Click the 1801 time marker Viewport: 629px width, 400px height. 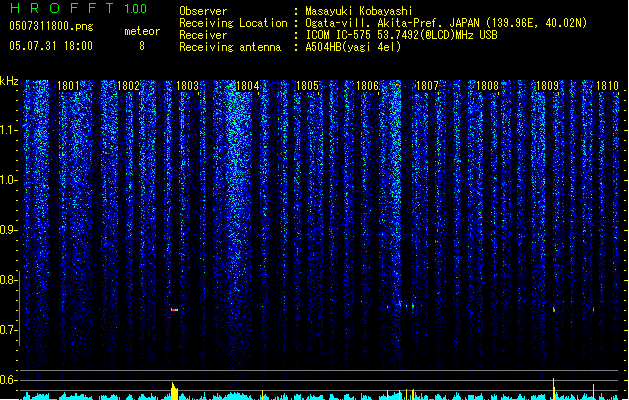(x=68, y=86)
